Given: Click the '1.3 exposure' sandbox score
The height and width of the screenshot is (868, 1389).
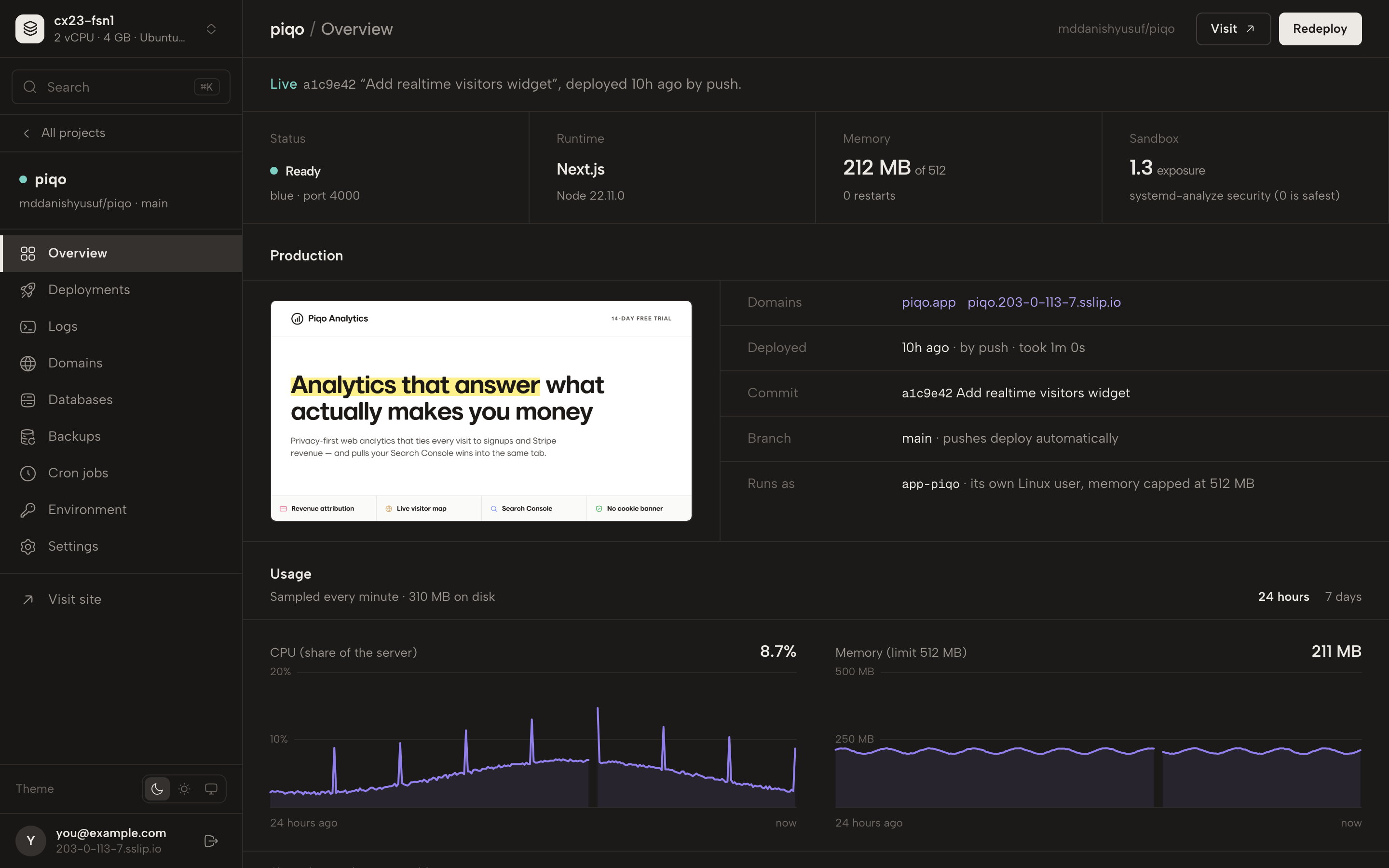Looking at the screenshot, I should [x=1167, y=168].
